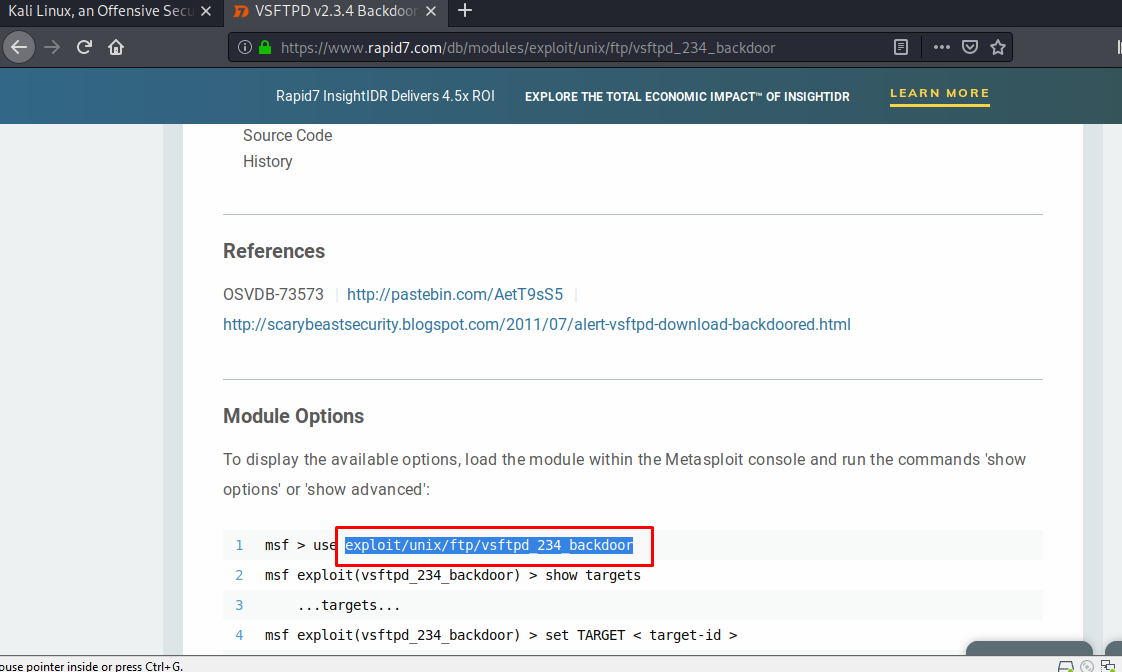Open a new tab with plus button
Viewport: 1122px width, 672px height.
pos(464,11)
